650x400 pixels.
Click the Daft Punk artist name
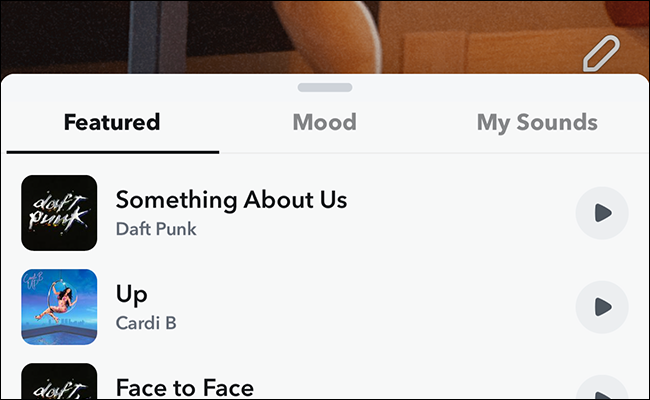pos(156,229)
